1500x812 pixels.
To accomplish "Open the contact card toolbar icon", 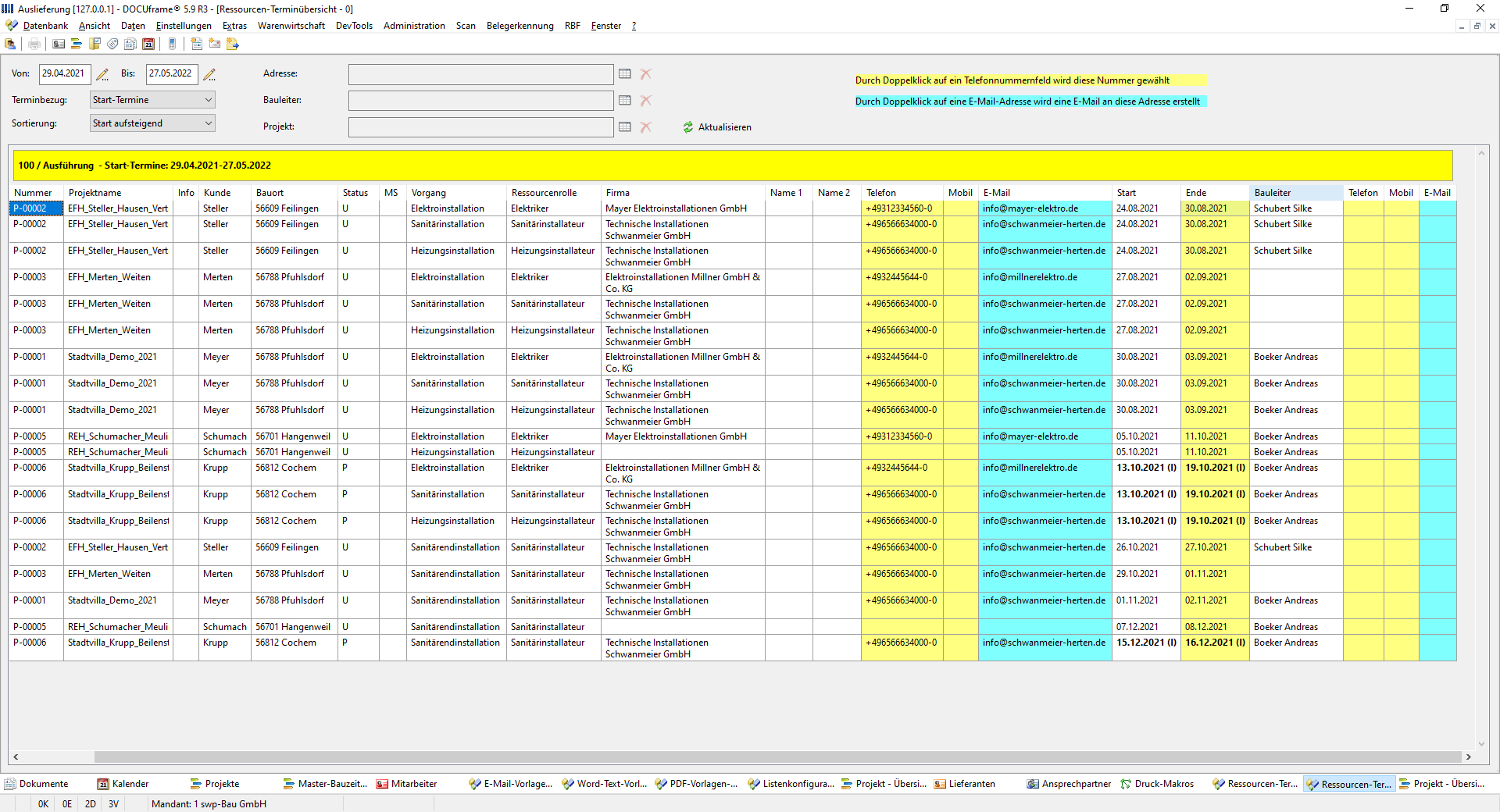I will click(59, 44).
